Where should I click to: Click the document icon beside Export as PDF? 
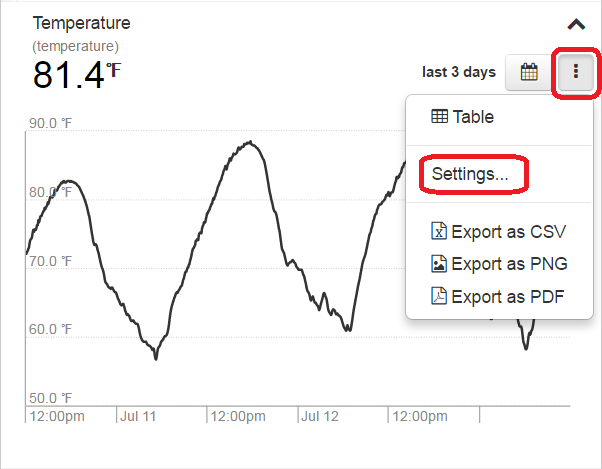tap(438, 296)
